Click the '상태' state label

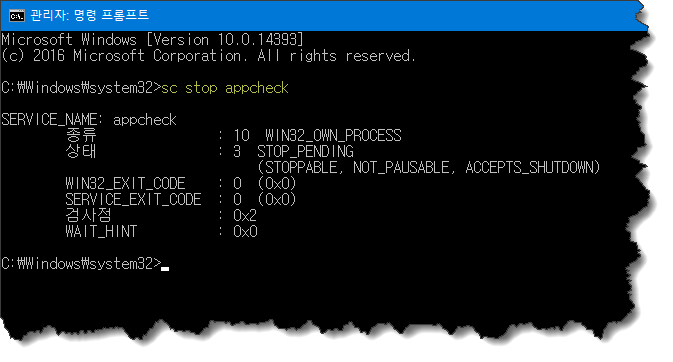pos(81,151)
